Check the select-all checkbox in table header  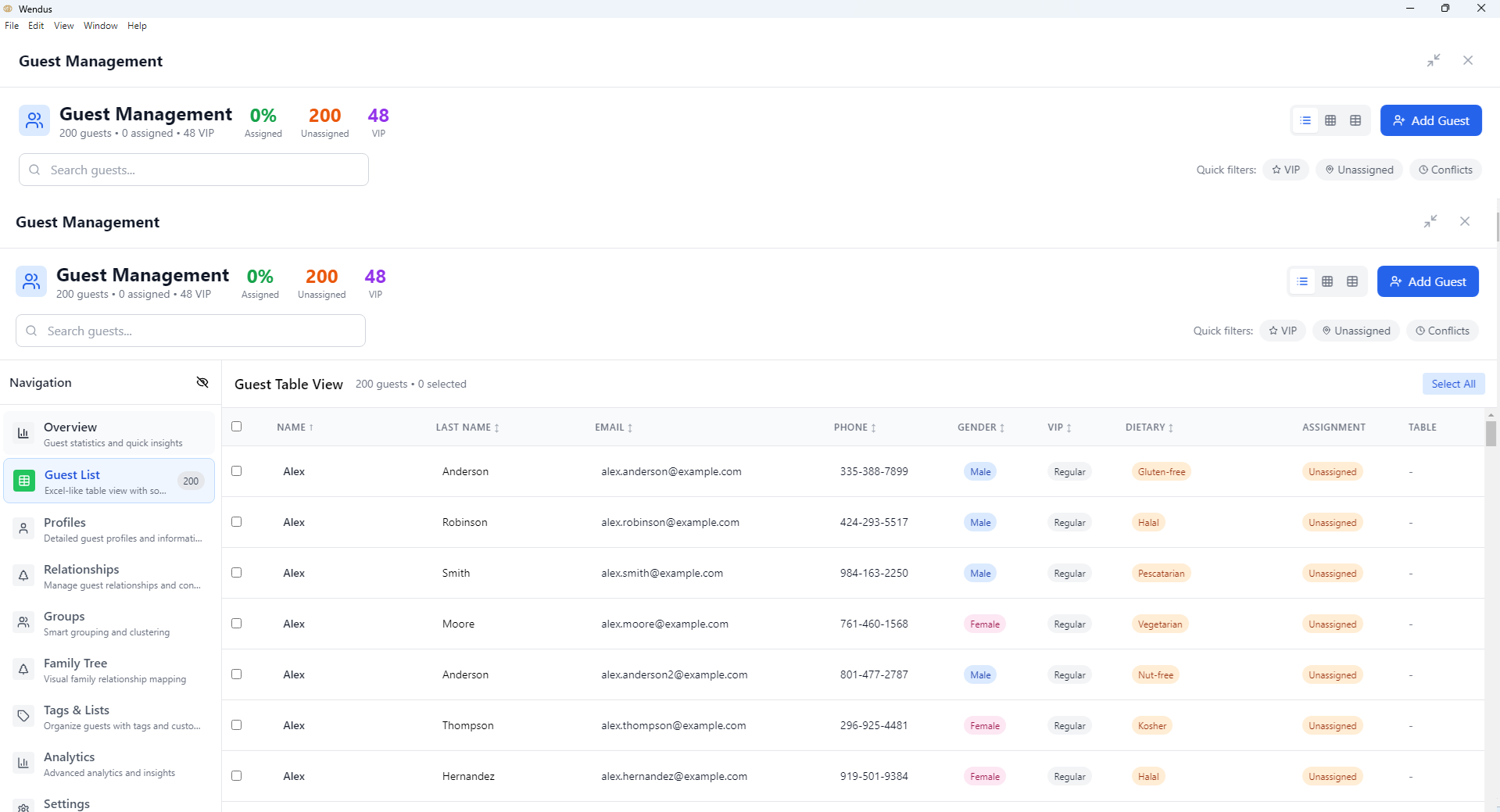pos(236,427)
